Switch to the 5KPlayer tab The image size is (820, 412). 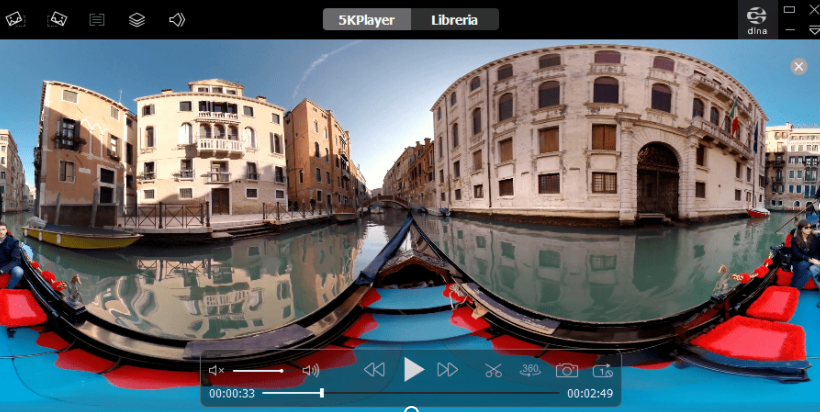tap(367, 20)
